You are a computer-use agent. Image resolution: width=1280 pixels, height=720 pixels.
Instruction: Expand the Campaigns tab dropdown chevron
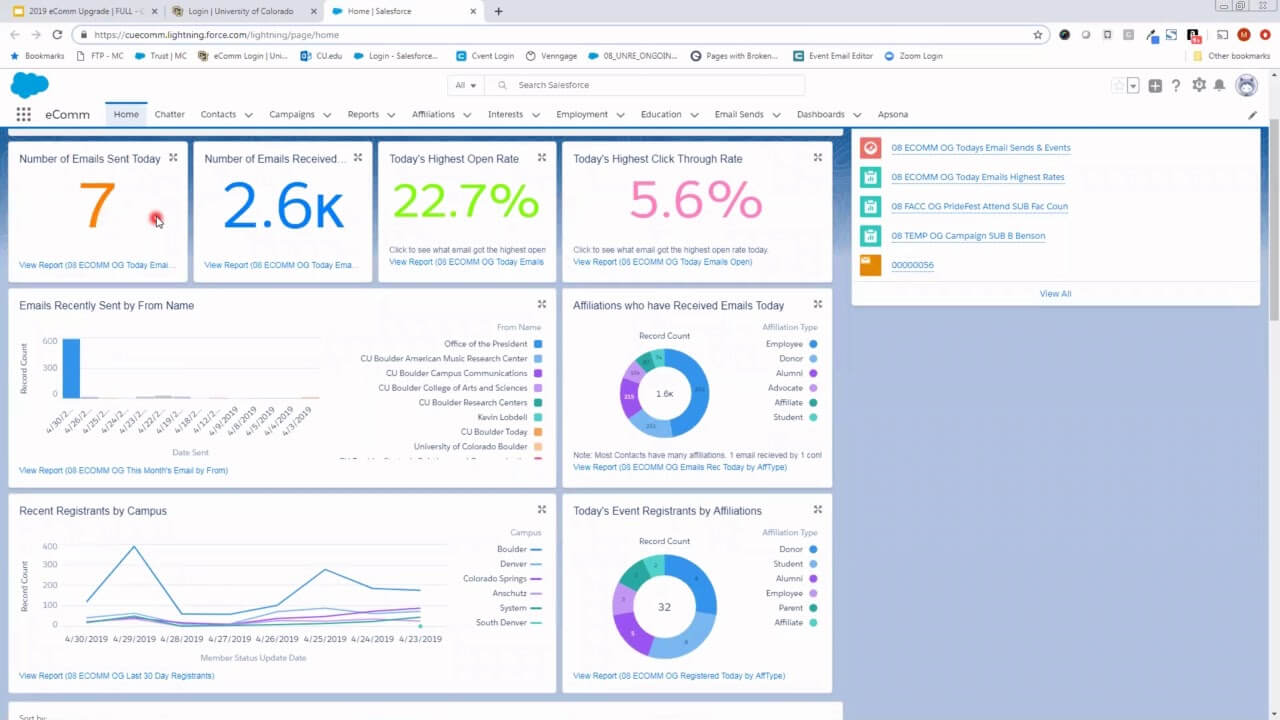pos(327,115)
